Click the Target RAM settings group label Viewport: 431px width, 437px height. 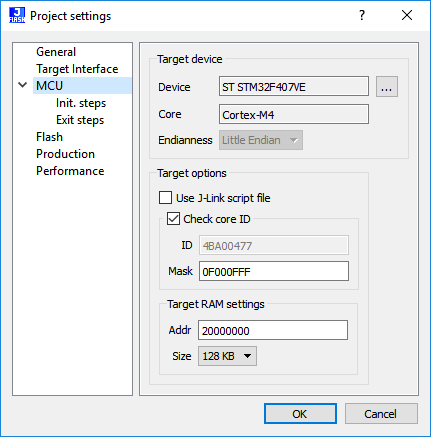(x=216, y=304)
